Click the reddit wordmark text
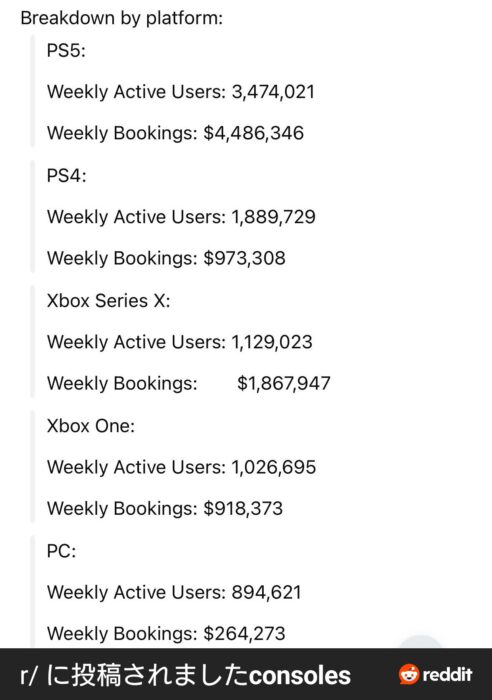Screen dimensions: 492x700 click(447, 674)
